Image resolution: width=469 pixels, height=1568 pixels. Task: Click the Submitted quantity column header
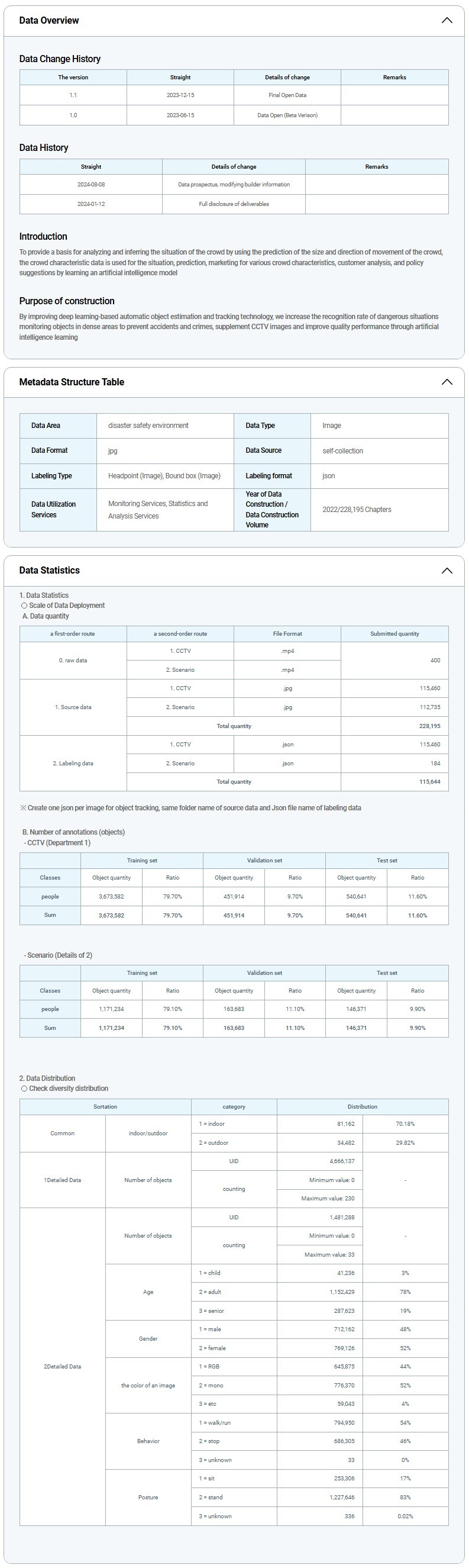[x=394, y=634]
